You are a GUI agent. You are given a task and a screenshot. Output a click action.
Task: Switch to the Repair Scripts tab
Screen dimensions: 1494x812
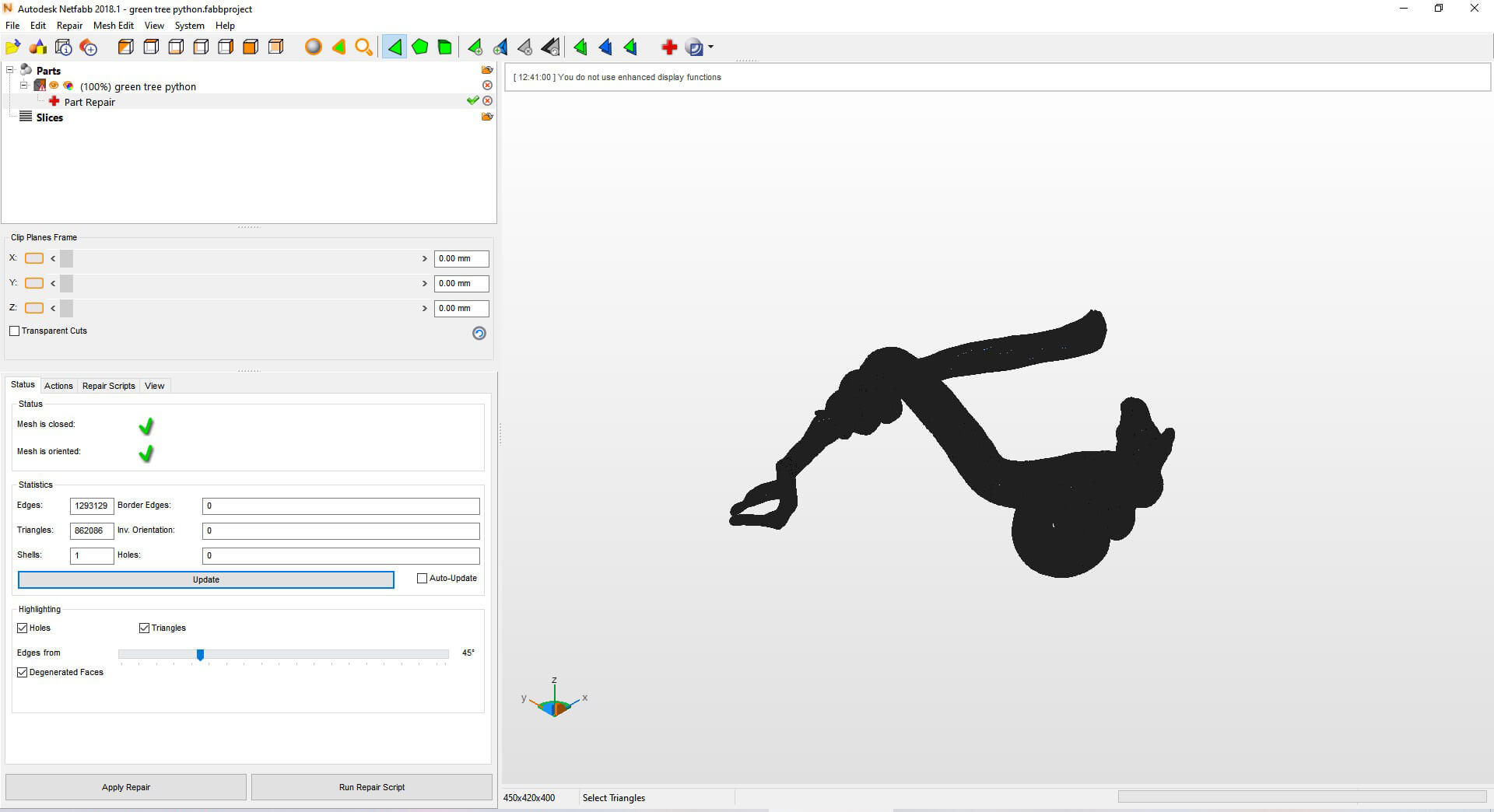point(108,386)
